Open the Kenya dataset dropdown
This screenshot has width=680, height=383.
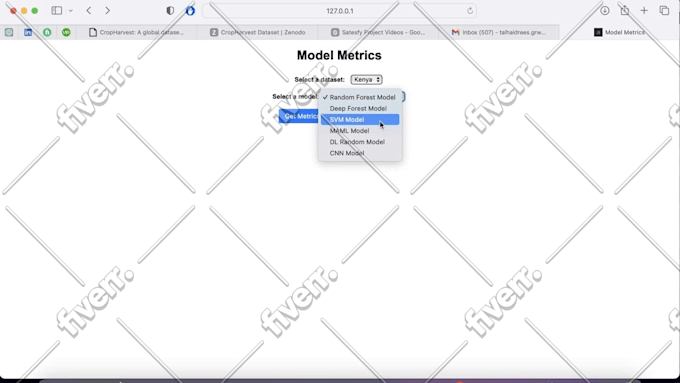pos(366,79)
